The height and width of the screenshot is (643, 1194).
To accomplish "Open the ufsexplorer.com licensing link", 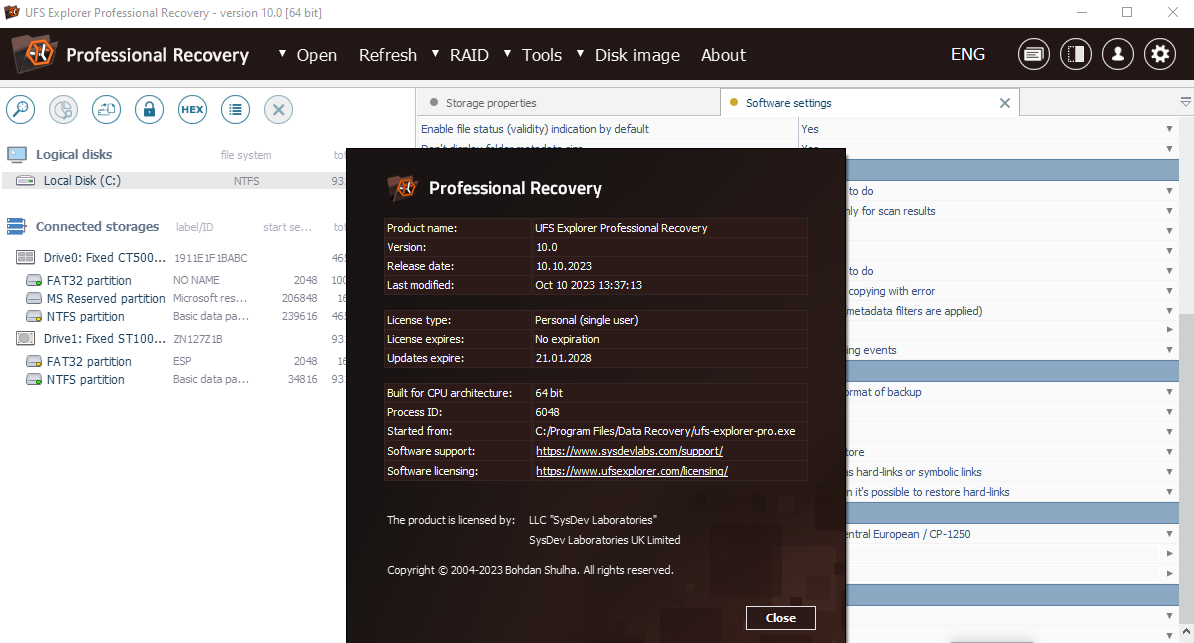I will (x=632, y=471).
